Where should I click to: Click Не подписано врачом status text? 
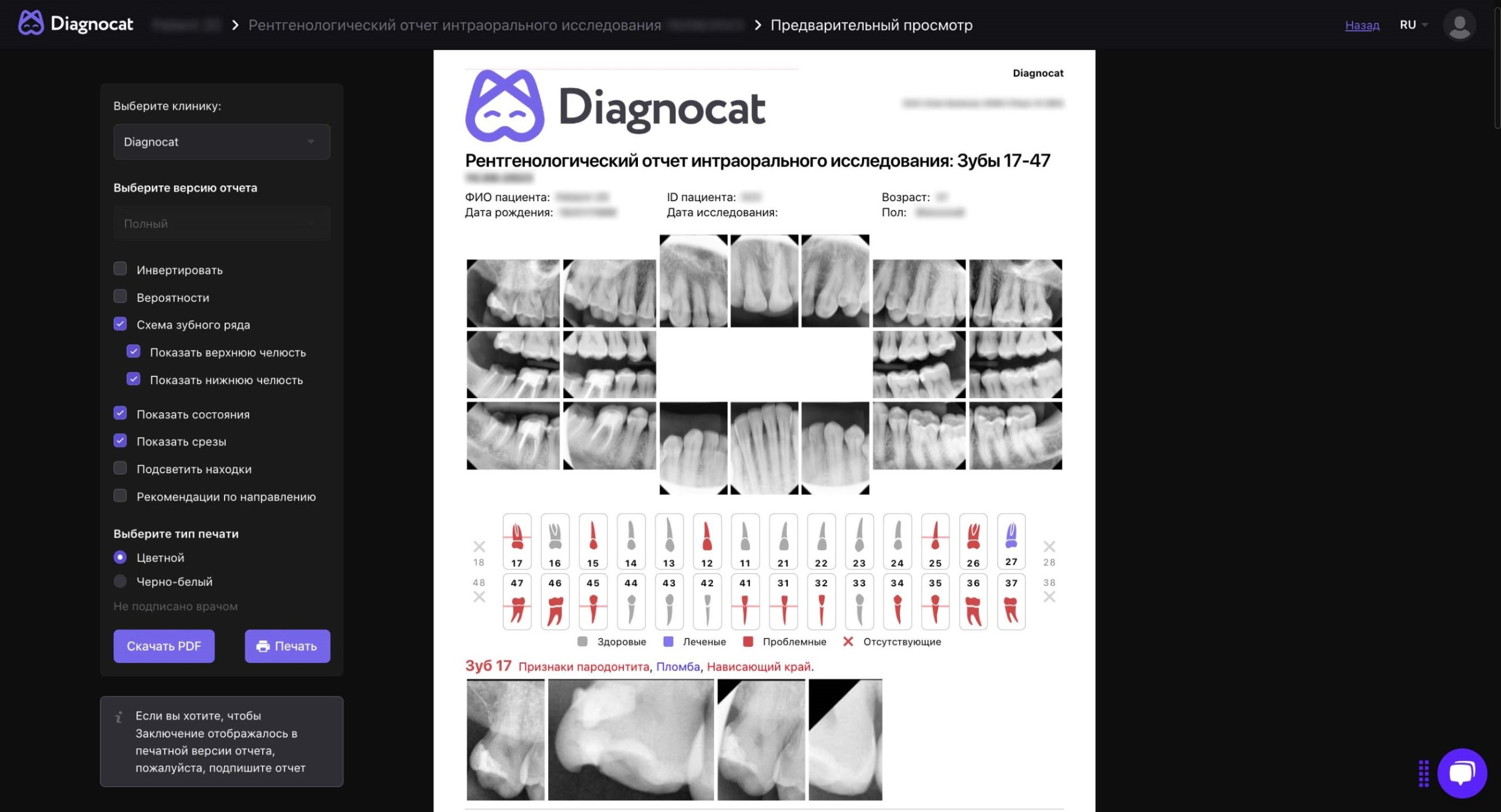tap(175, 606)
